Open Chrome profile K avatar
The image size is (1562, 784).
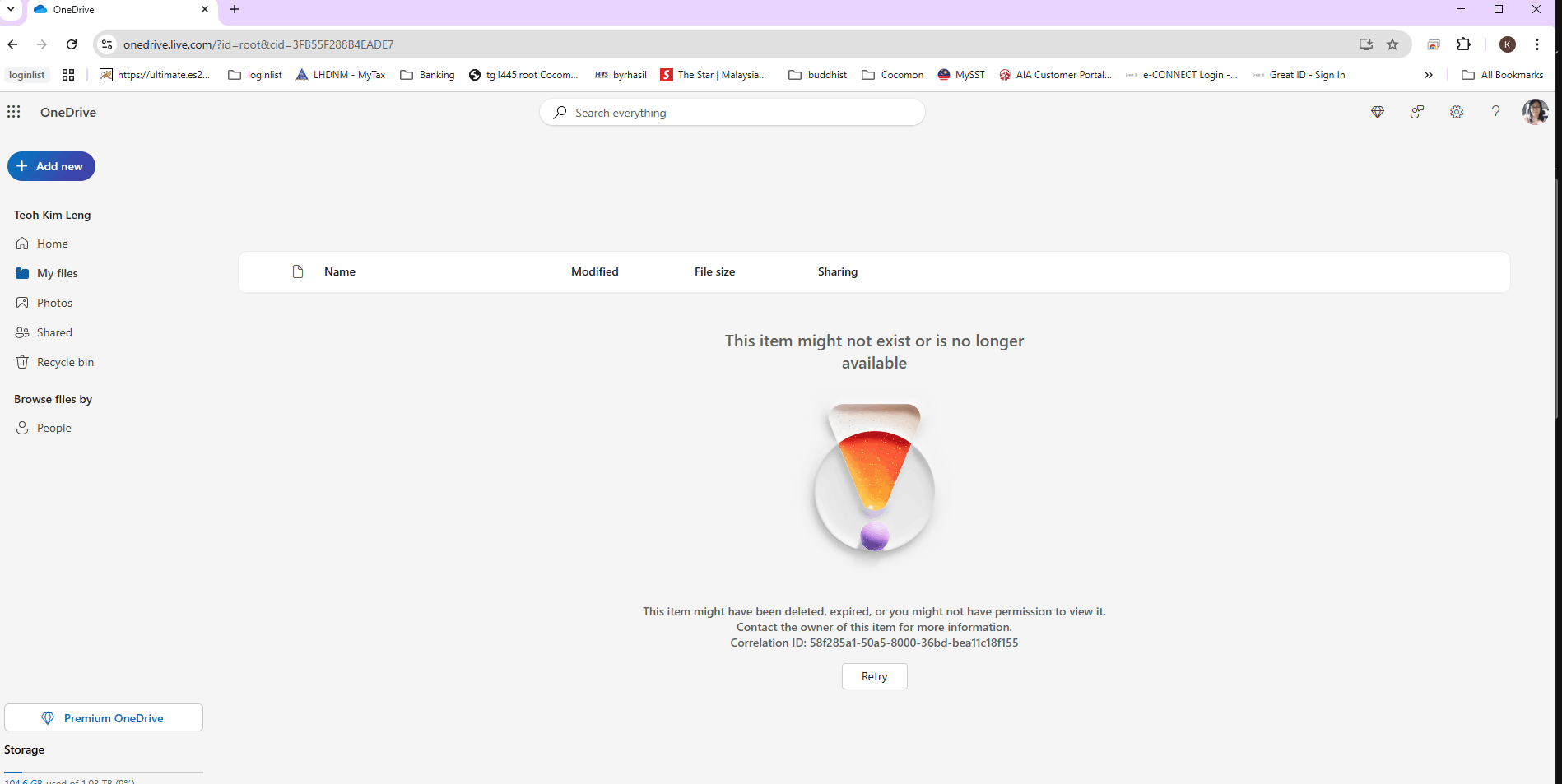click(x=1508, y=44)
